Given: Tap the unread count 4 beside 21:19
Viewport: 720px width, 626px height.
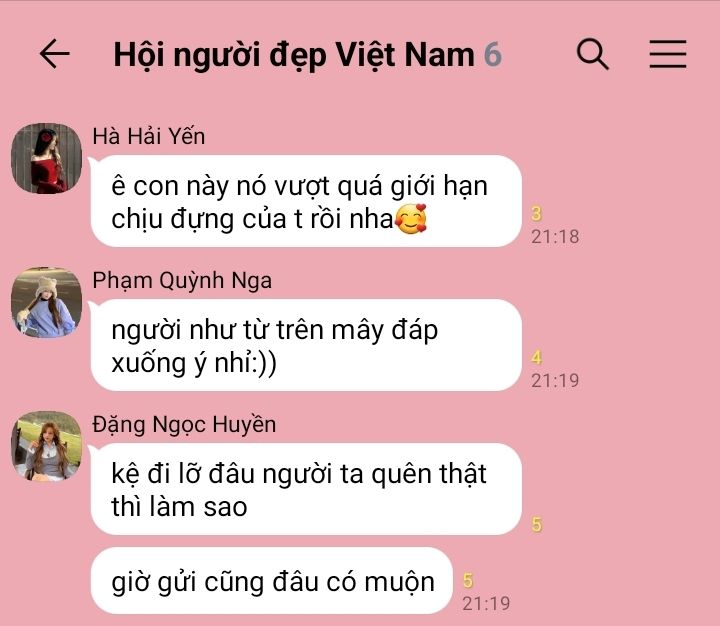Looking at the screenshot, I should [536, 357].
